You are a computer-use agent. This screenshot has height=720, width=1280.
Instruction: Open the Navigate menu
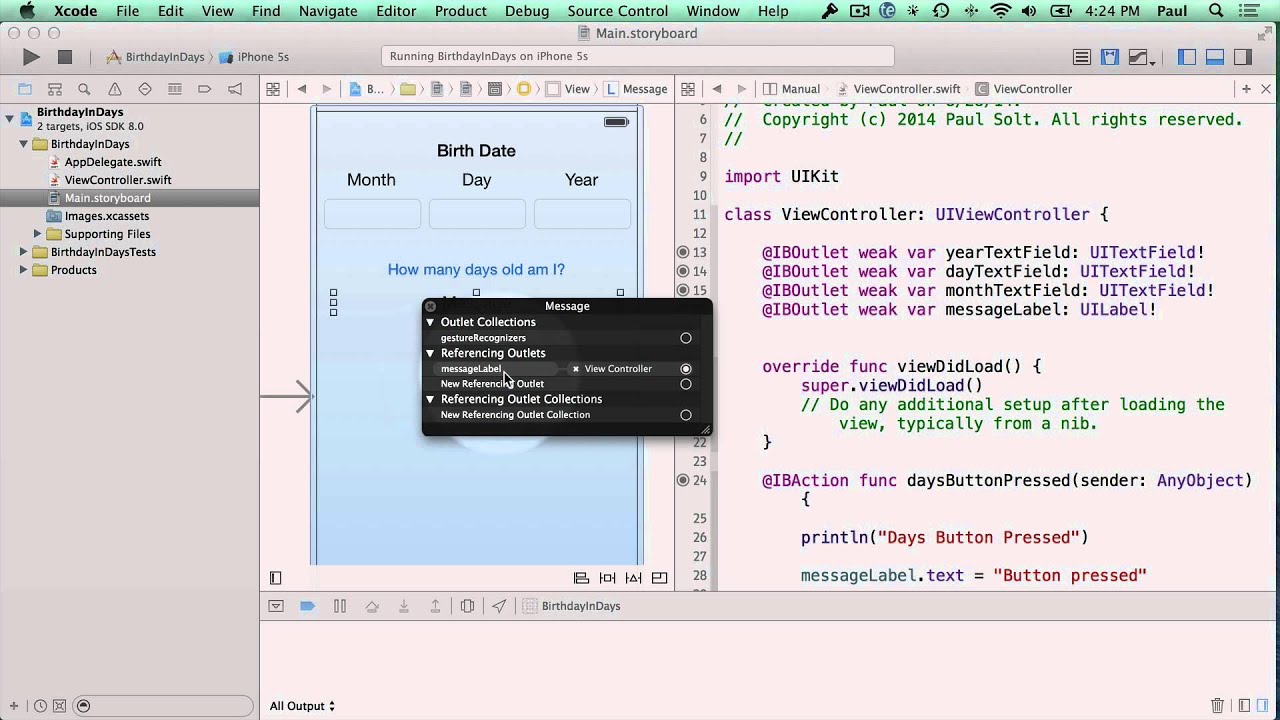click(328, 11)
